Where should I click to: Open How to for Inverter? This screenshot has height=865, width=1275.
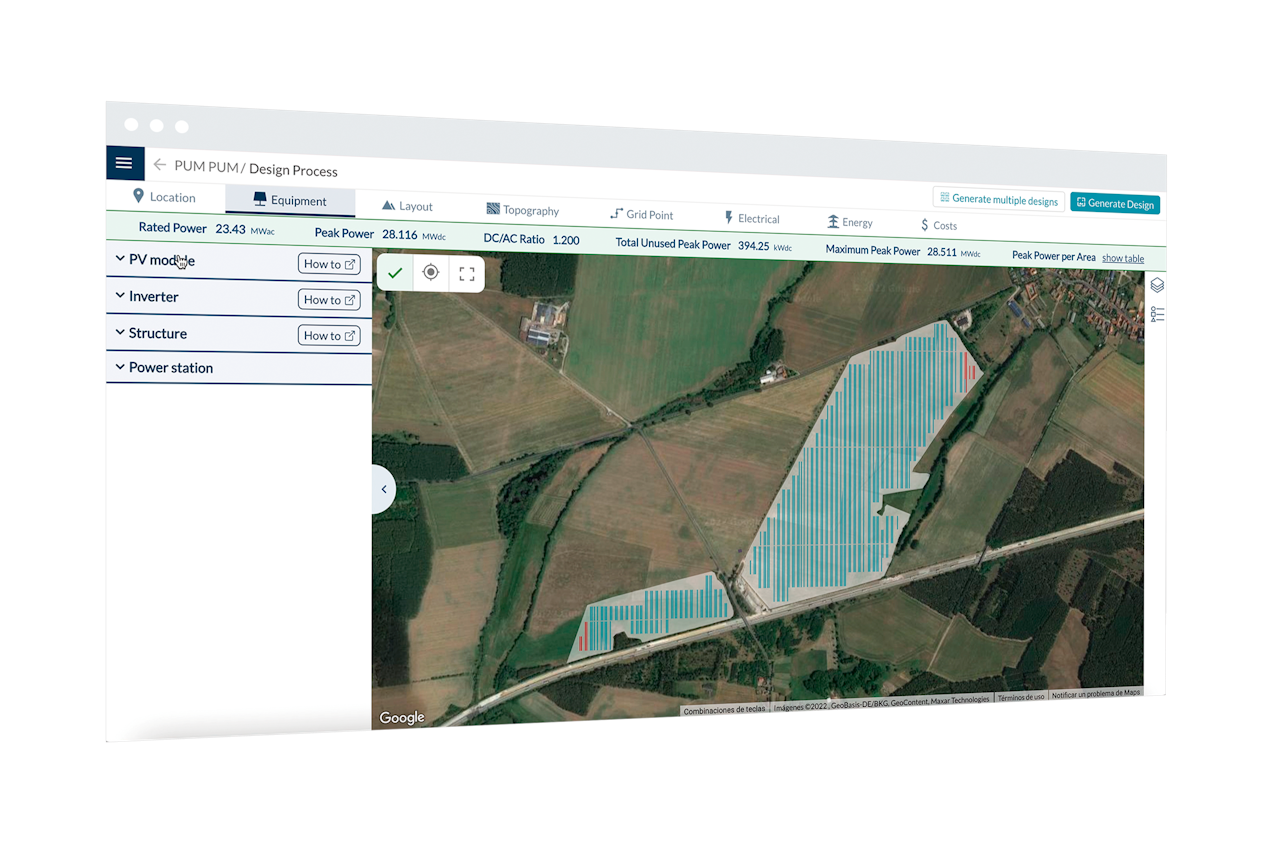[329, 299]
